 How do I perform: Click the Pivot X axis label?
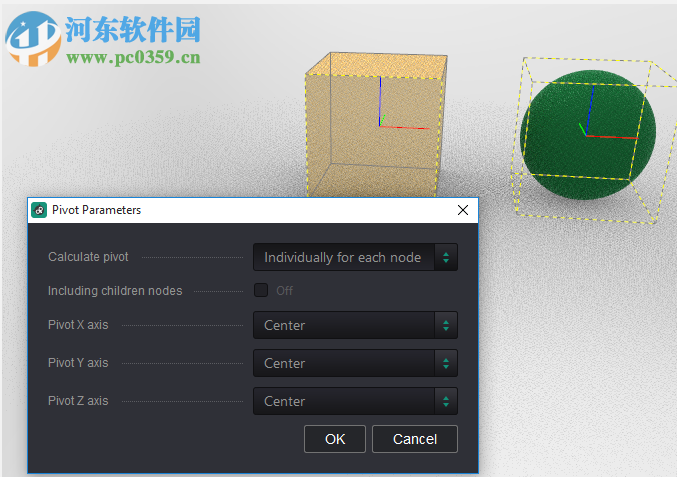pos(78,325)
